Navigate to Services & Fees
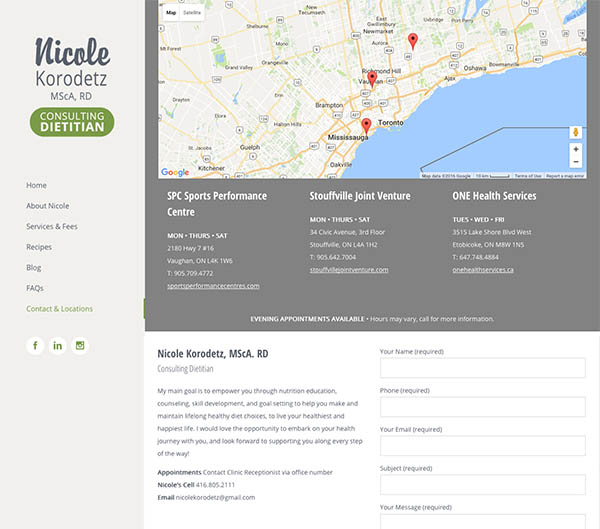This screenshot has width=600, height=529. point(52,226)
